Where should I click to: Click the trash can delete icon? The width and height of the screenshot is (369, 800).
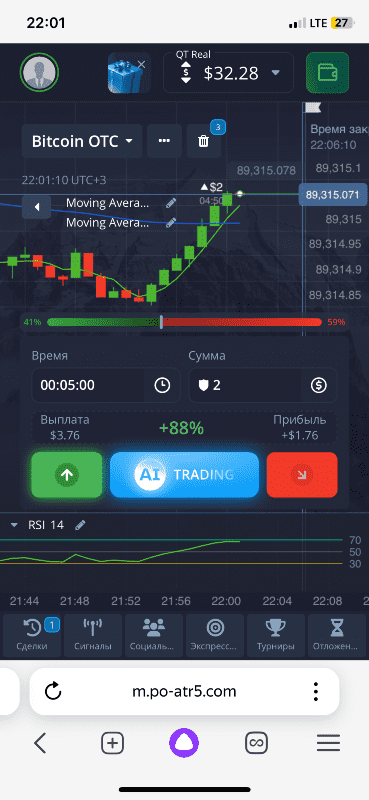tap(203, 141)
